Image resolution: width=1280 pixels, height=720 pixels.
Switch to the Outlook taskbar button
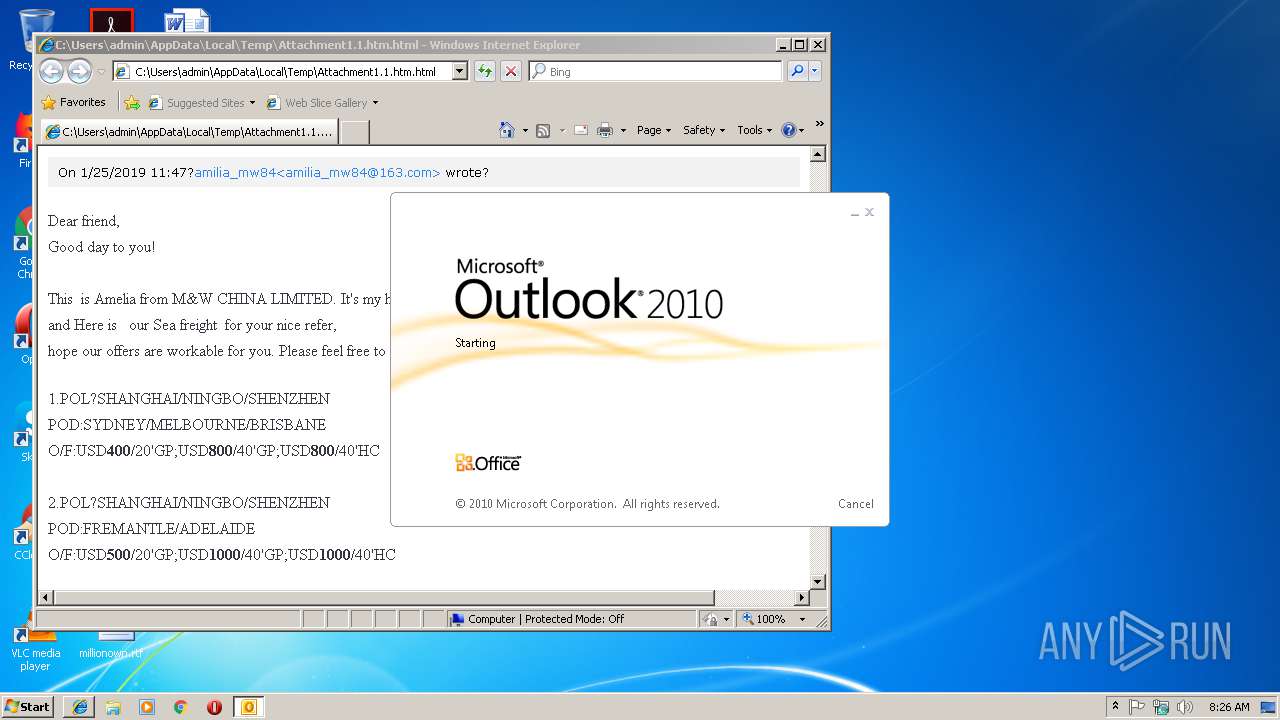(x=248, y=707)
